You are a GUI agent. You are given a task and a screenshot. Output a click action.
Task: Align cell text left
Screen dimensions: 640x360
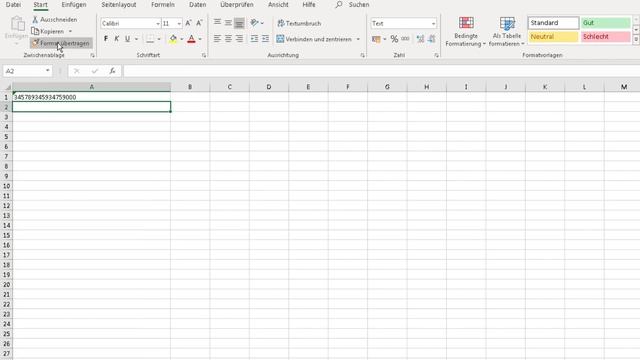point(217,39)
